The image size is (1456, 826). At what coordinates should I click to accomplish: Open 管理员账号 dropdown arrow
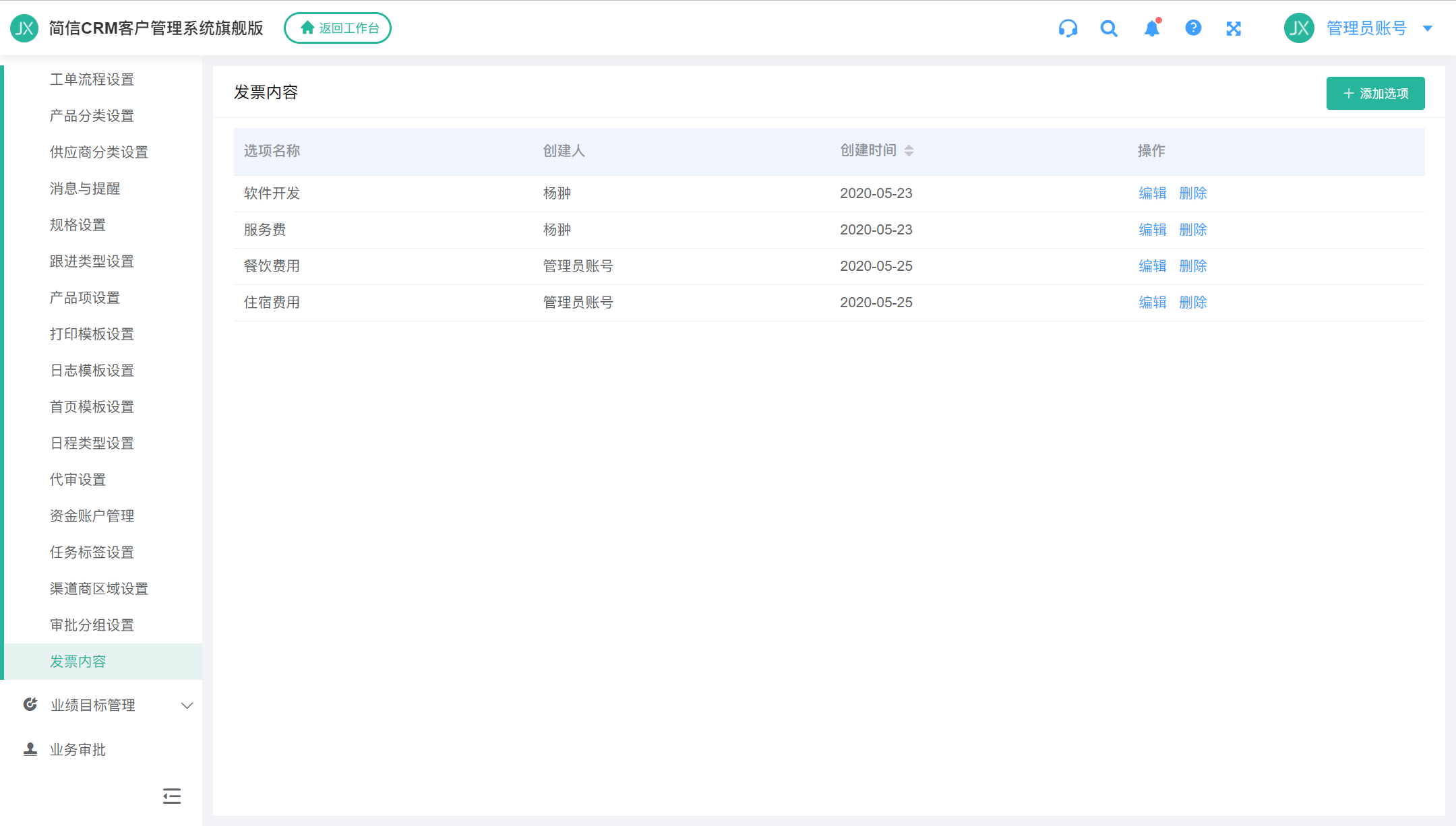point(1428,28)
